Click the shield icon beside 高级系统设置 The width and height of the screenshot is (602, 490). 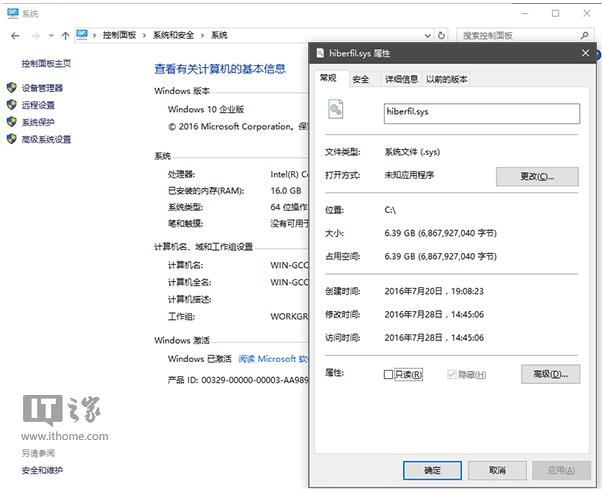click(11, 139)
